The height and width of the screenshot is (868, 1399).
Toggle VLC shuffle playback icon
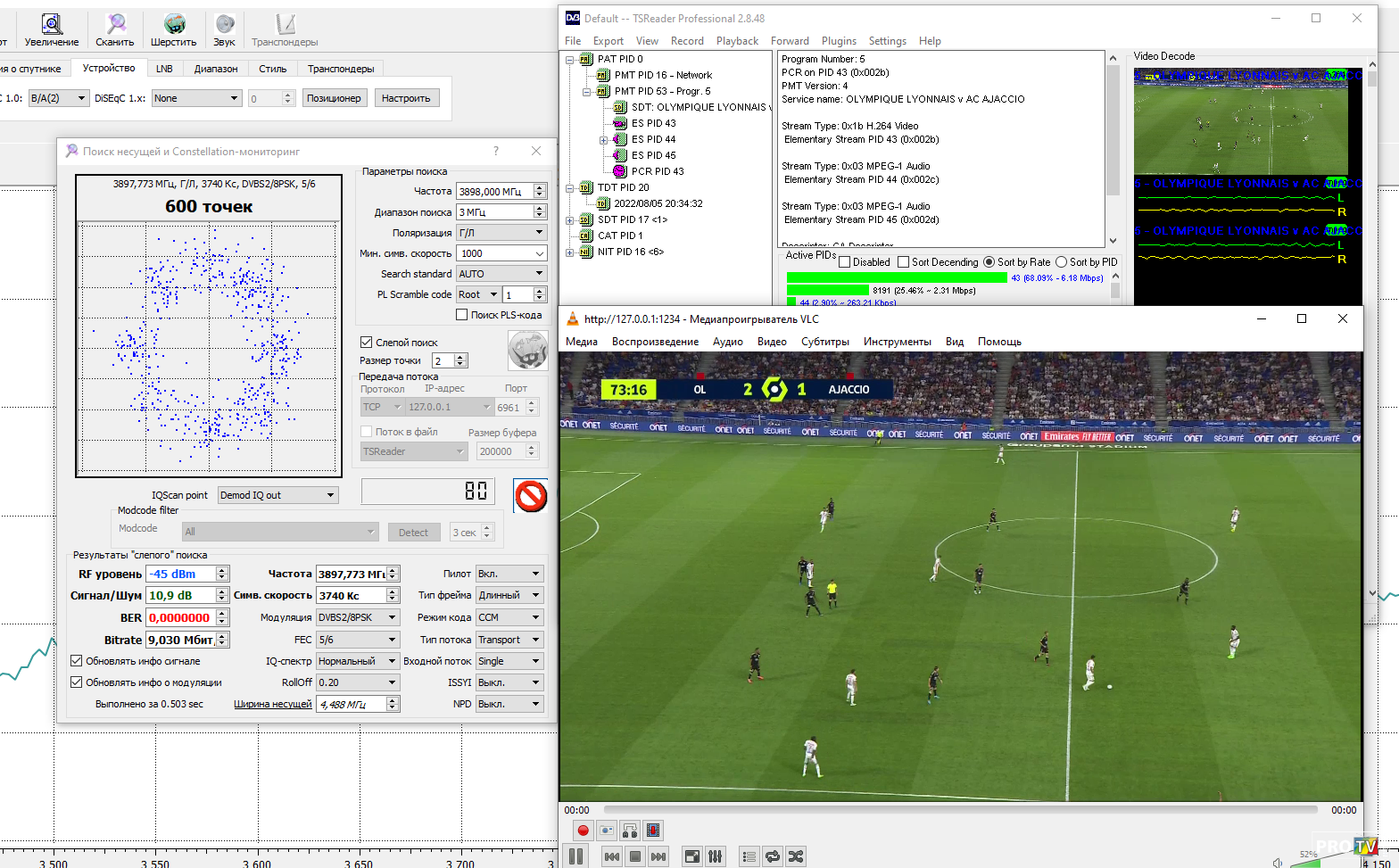796,856
